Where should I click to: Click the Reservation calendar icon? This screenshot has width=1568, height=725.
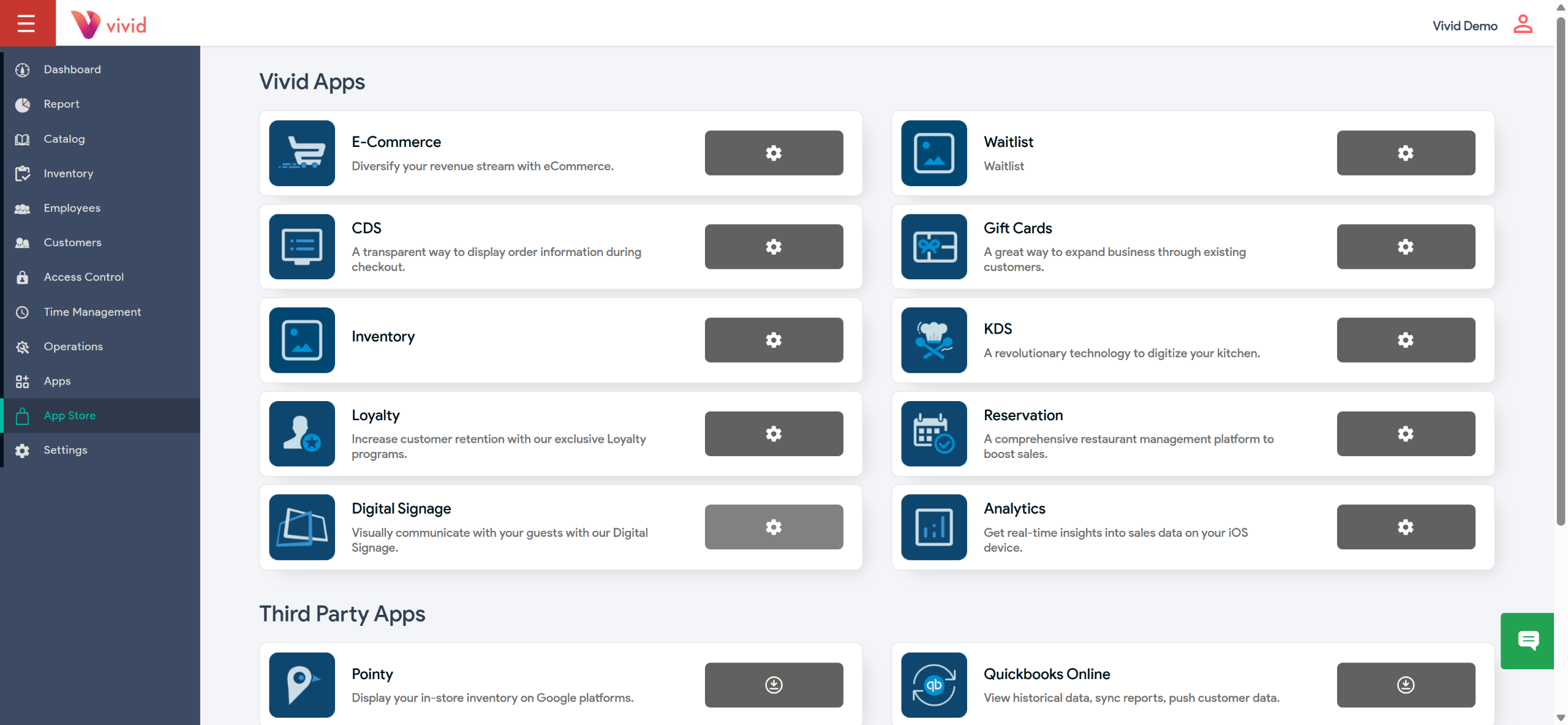933,434
